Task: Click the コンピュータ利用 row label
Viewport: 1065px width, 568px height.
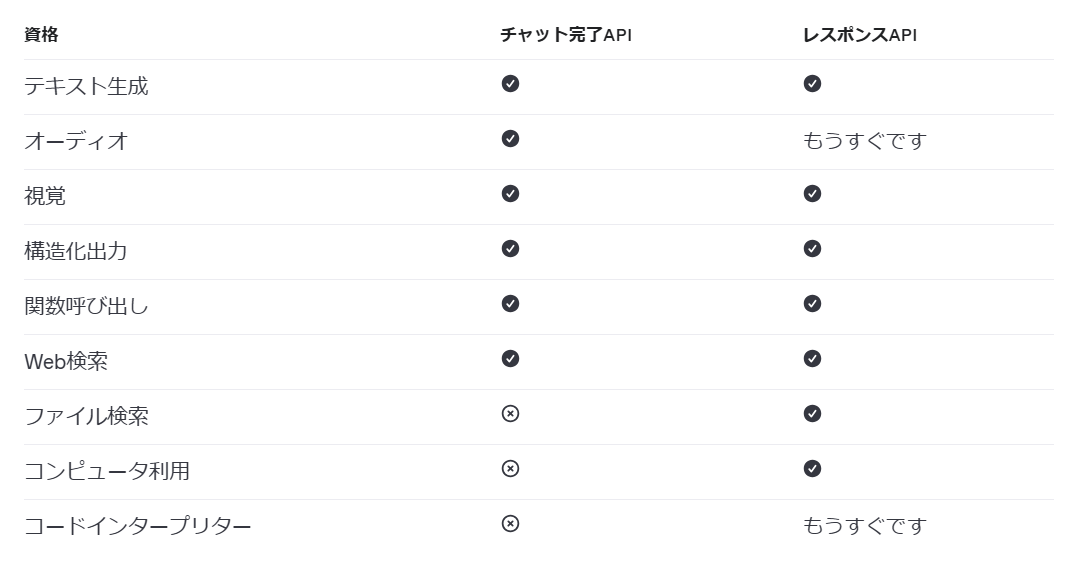Action: click(x=107, y=471)
